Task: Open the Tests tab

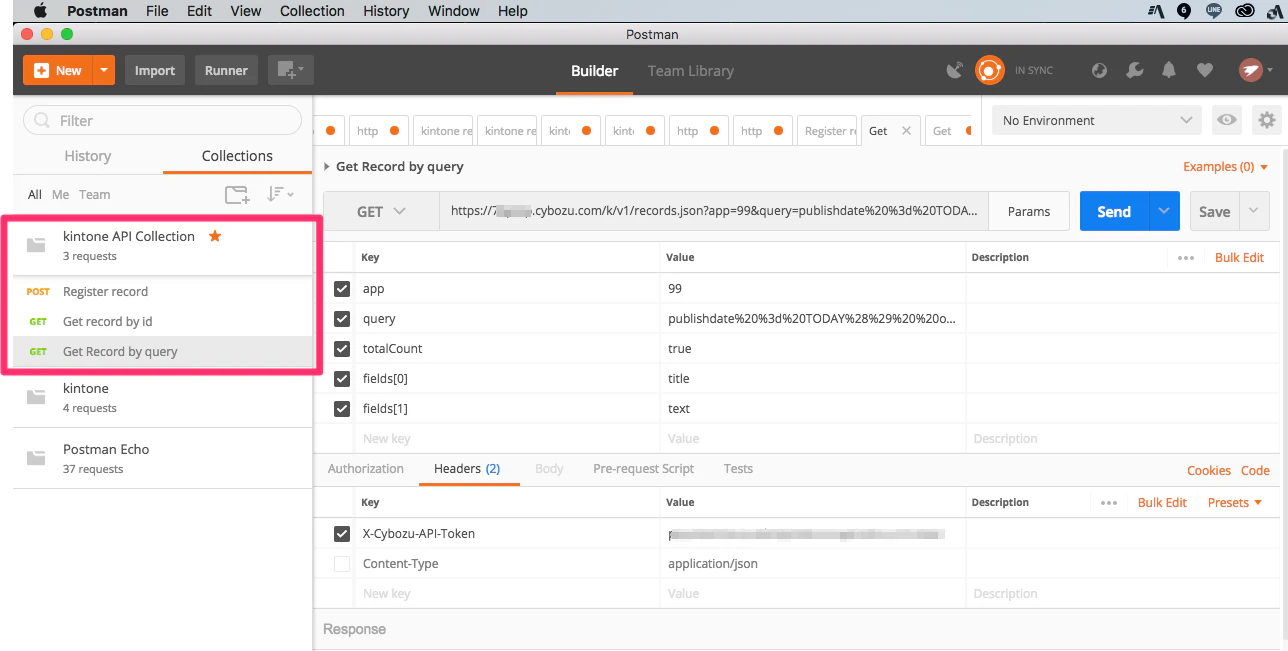Action: coord(738,469)
